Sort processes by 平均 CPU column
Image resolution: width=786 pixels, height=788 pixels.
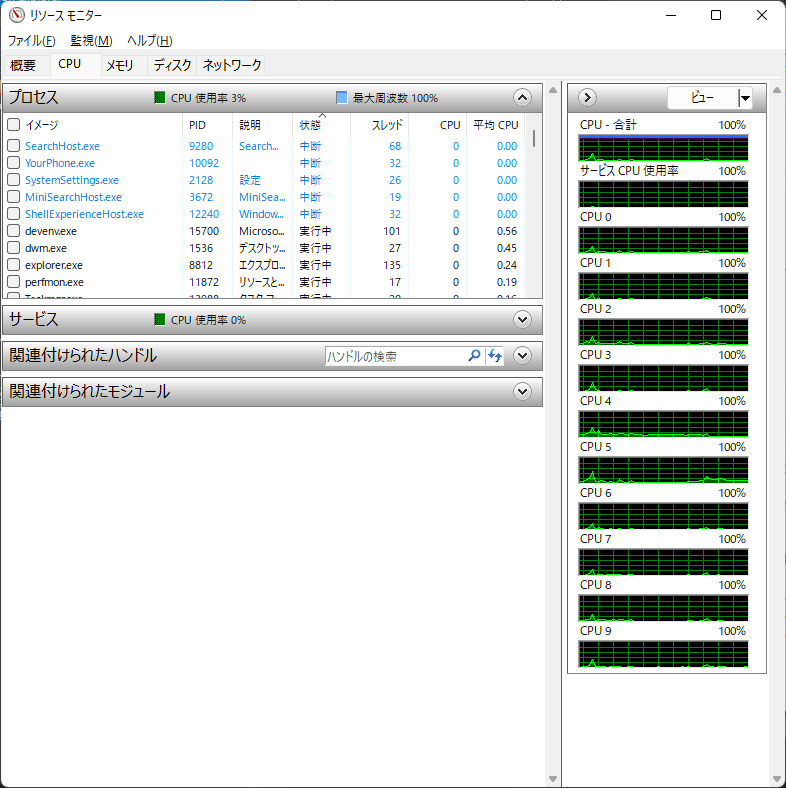pos(495,125)
